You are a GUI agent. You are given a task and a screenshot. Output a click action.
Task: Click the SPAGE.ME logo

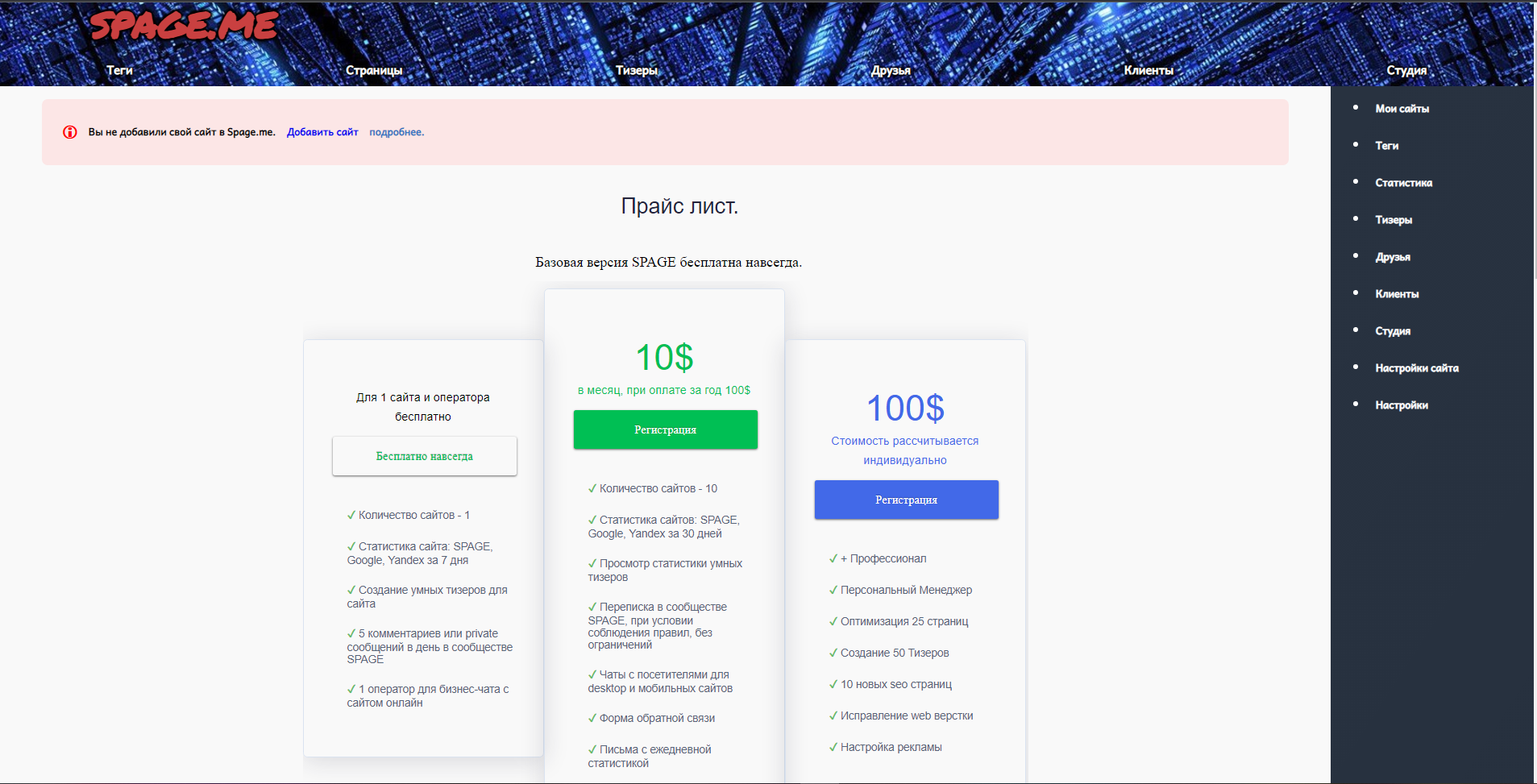184,26
